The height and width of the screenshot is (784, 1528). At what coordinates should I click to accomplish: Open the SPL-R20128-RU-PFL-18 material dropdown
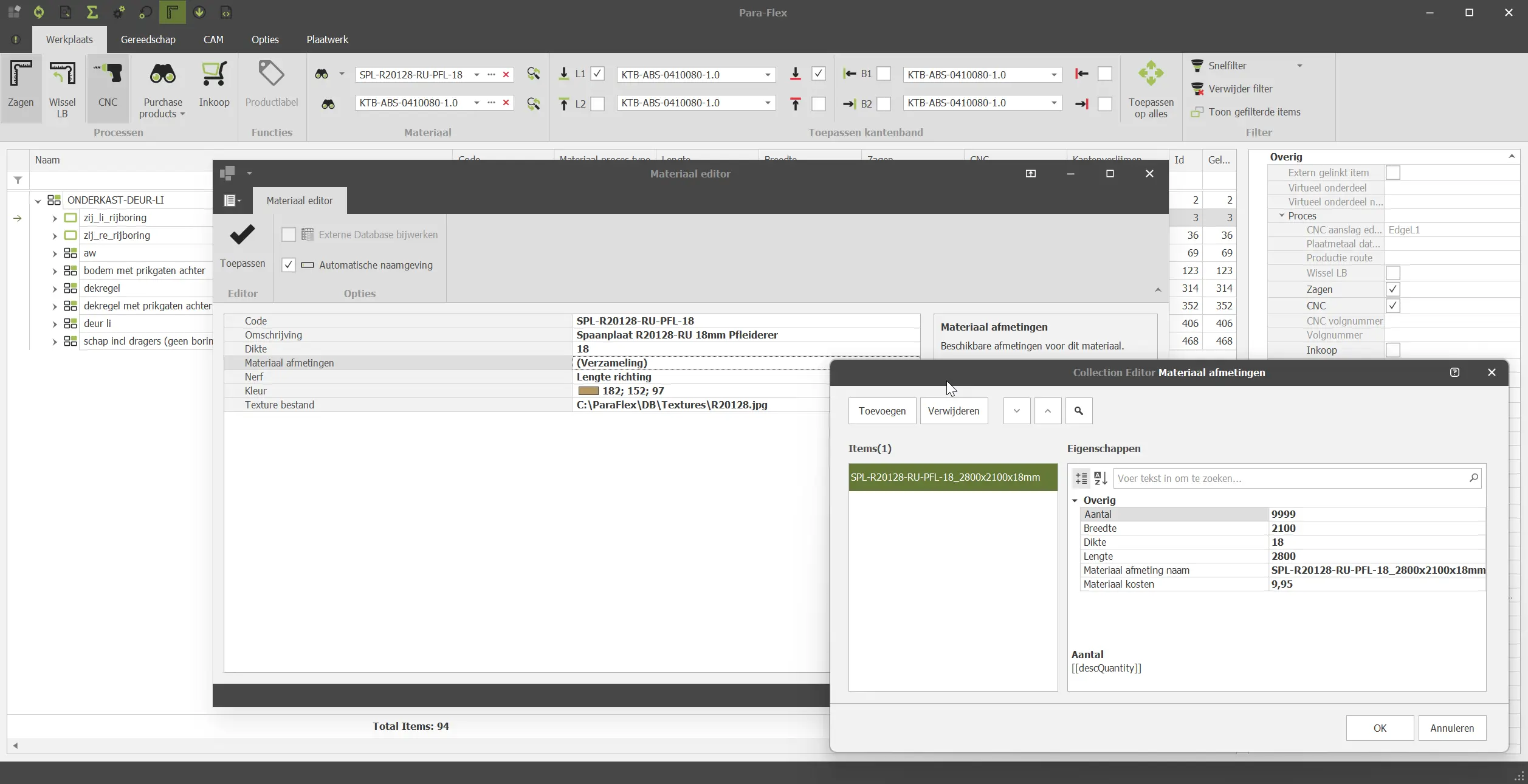coord(477,75)
